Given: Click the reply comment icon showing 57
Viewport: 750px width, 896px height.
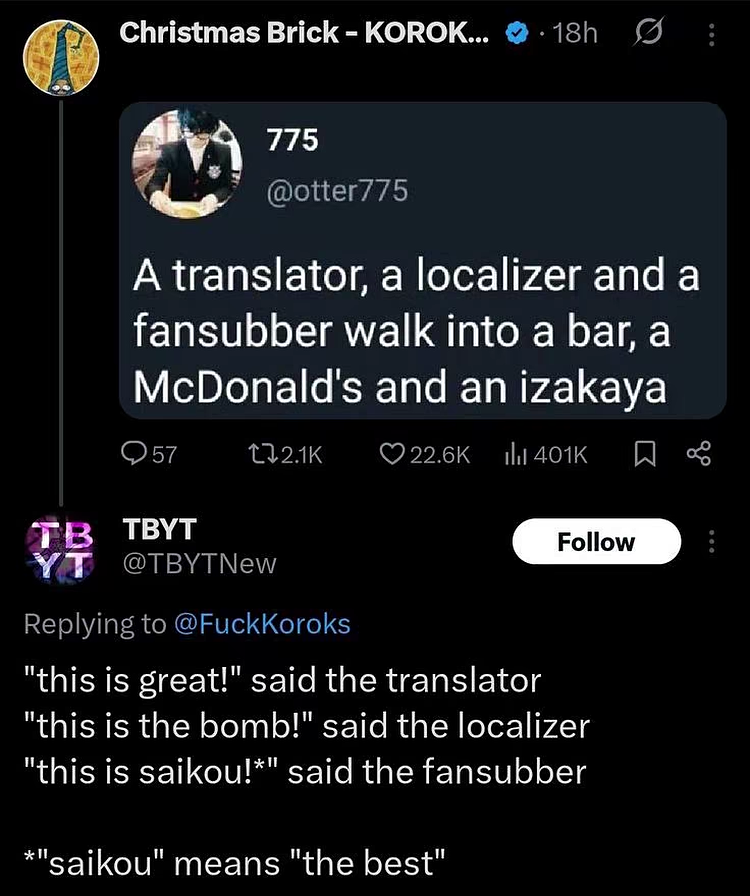Looking at the screenshot, I should click(133, 454).
